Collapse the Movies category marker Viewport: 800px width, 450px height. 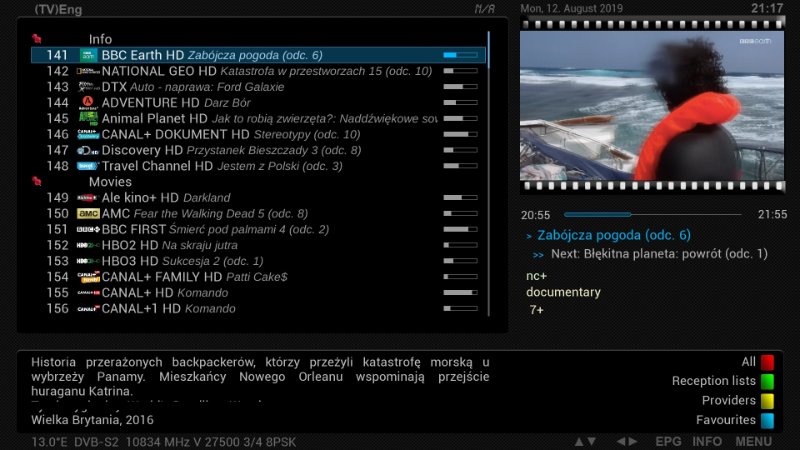(37, 182)
